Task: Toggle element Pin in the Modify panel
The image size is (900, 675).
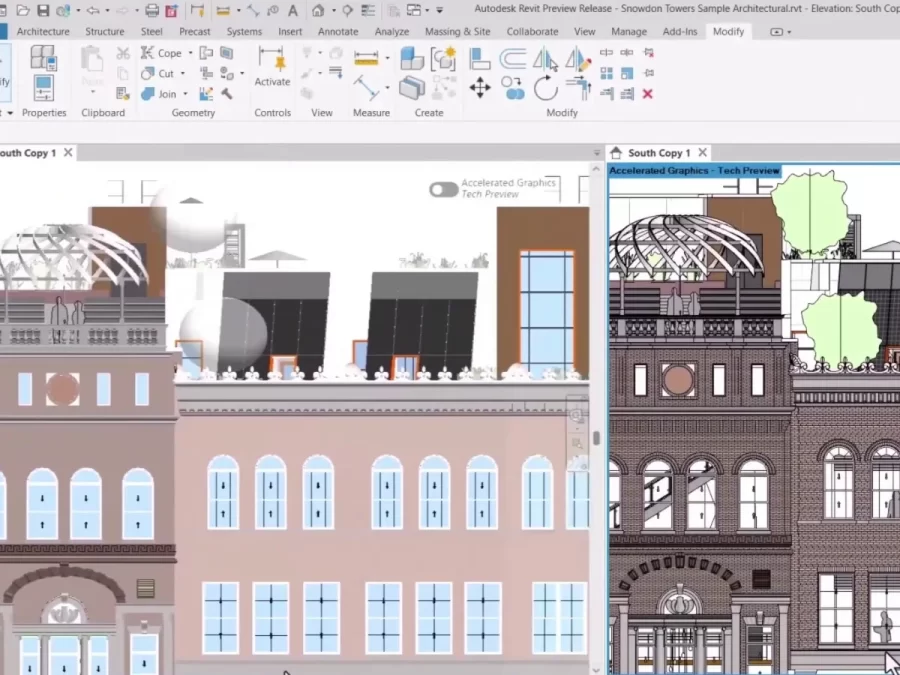Action: click(x=650, y=71)
